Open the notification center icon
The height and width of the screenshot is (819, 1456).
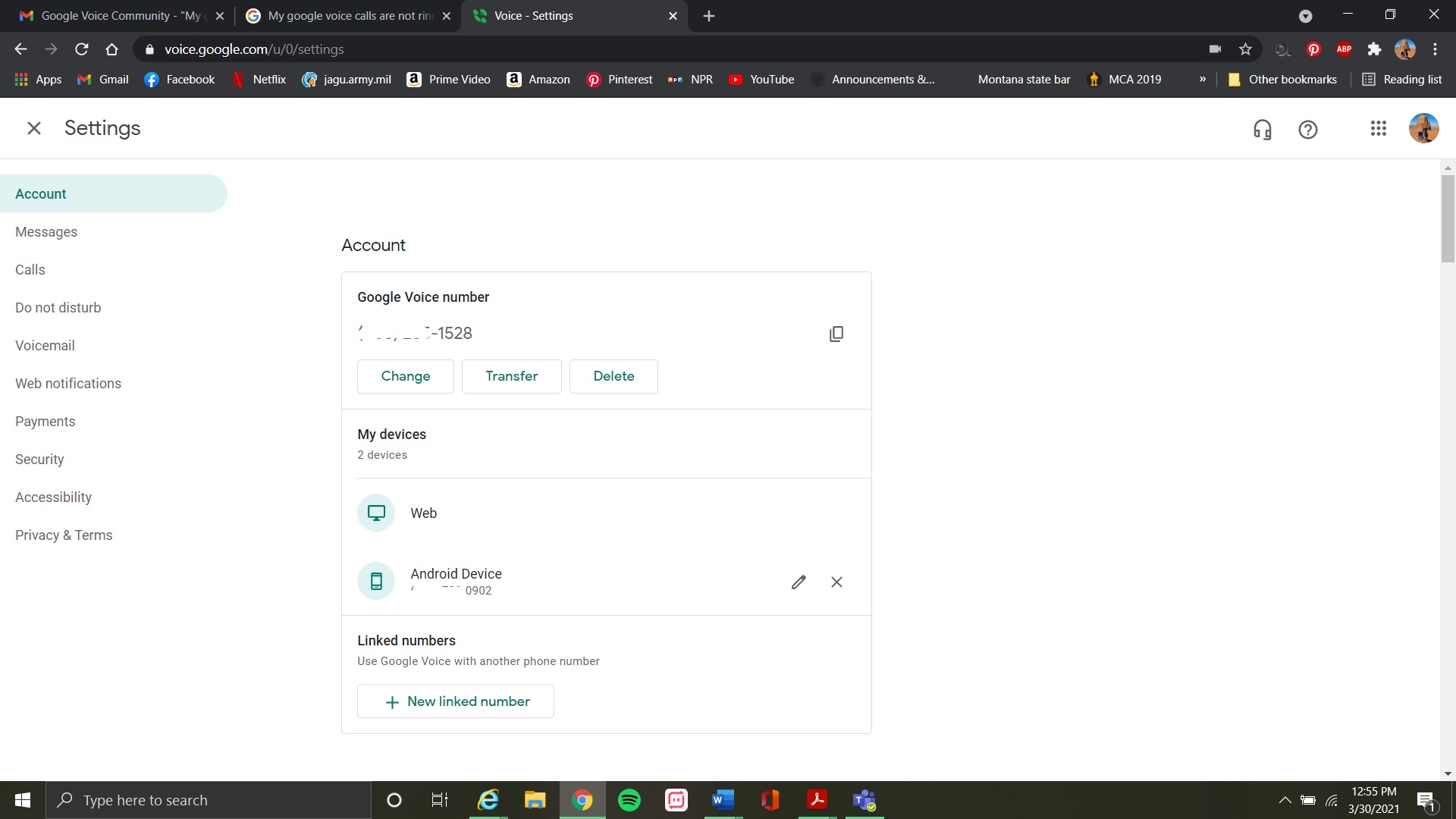[1426, 800]
